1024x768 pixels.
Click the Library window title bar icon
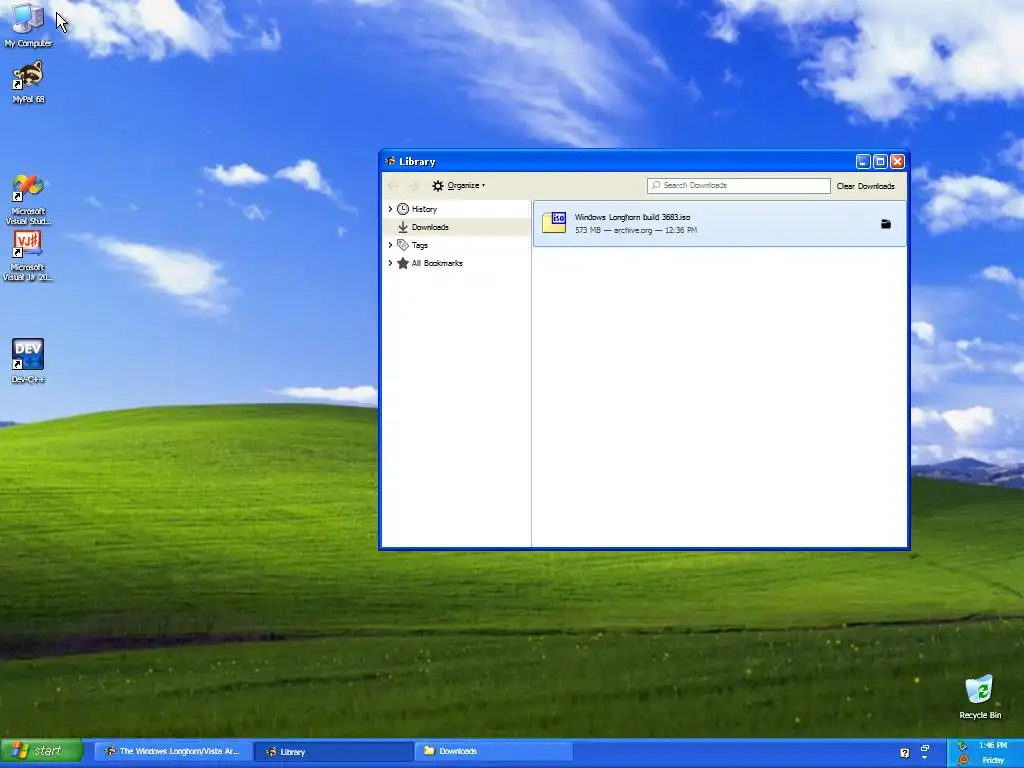pyautogui.click(x=391, y=161)
